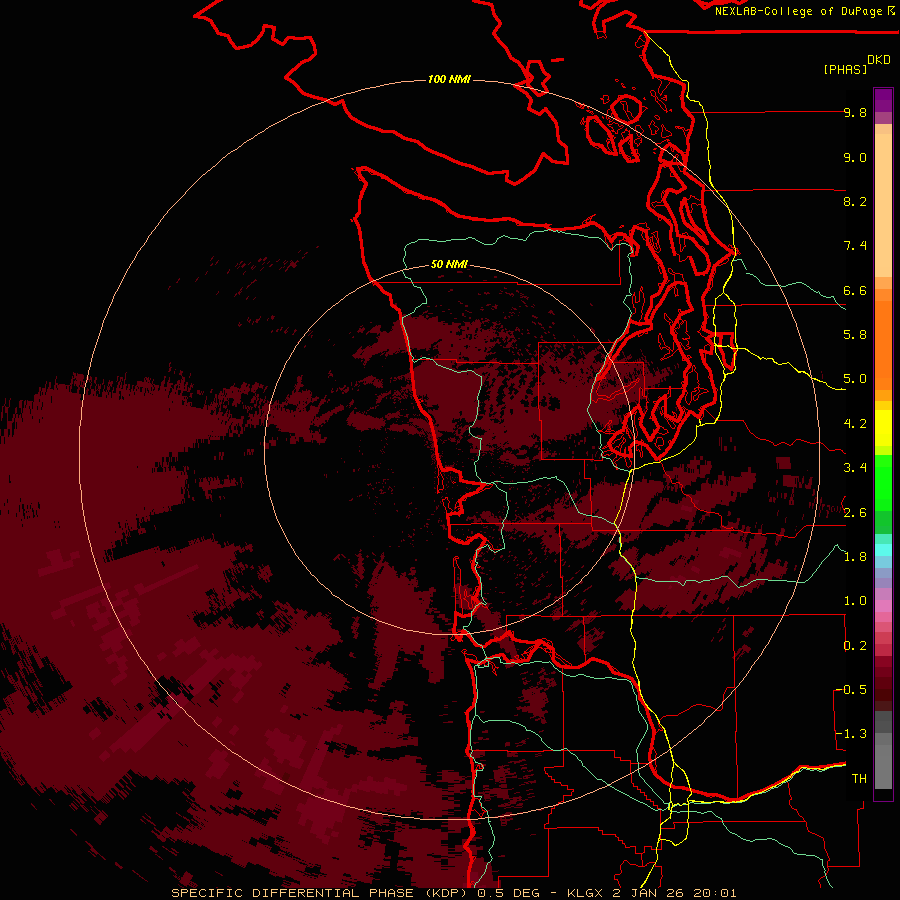Click the orange band of the color bar

tap(883, 344)
